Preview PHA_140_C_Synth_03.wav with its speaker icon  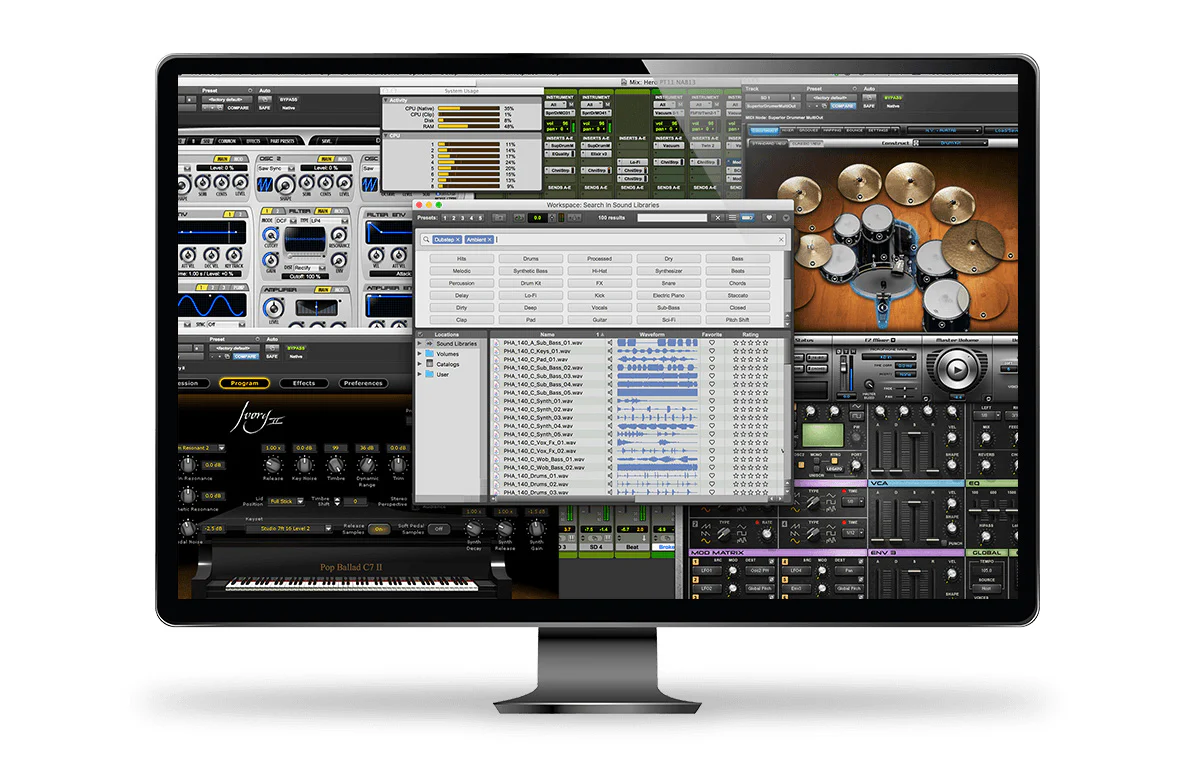610,418
